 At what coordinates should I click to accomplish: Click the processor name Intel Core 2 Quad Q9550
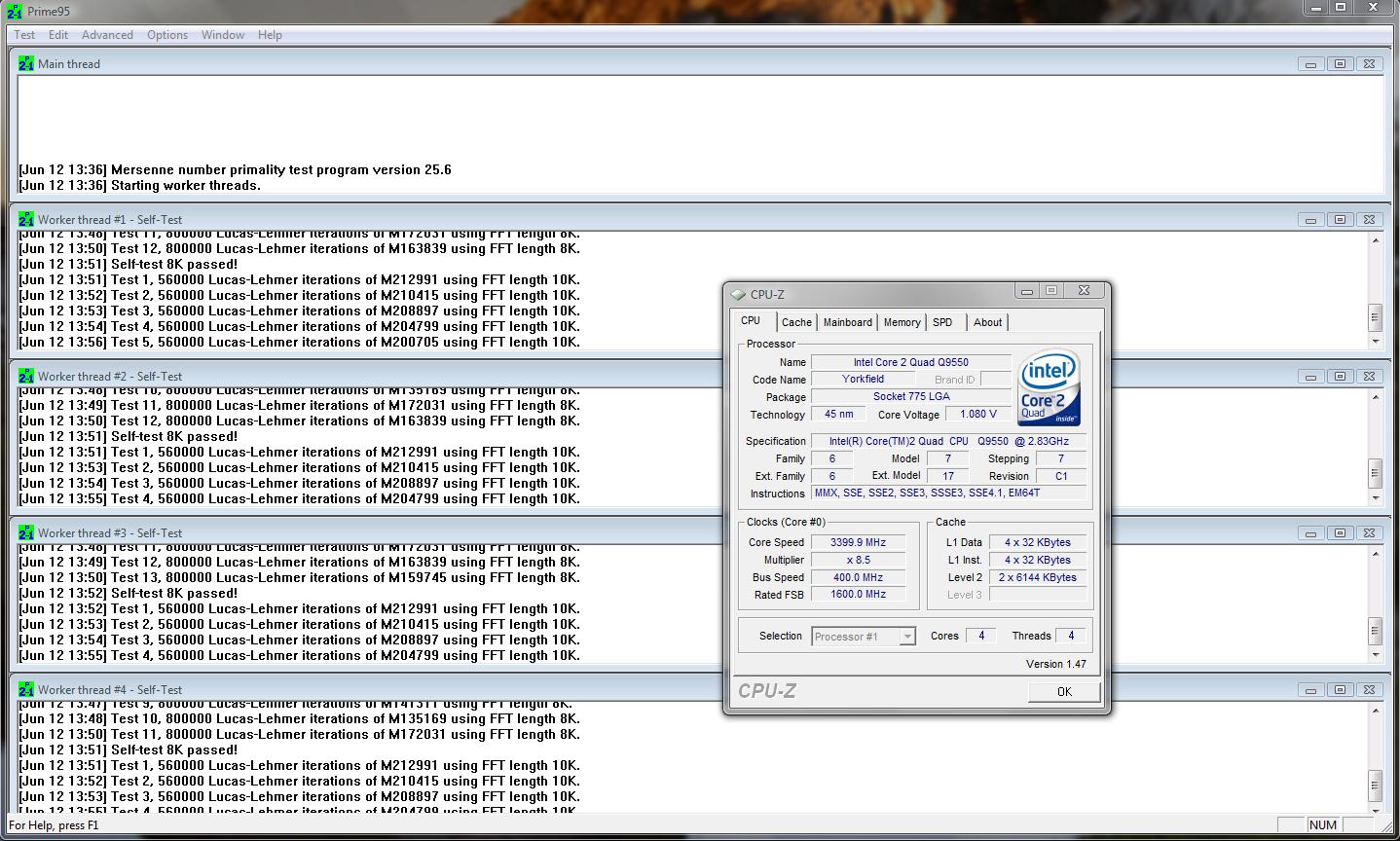coord(910,362)
